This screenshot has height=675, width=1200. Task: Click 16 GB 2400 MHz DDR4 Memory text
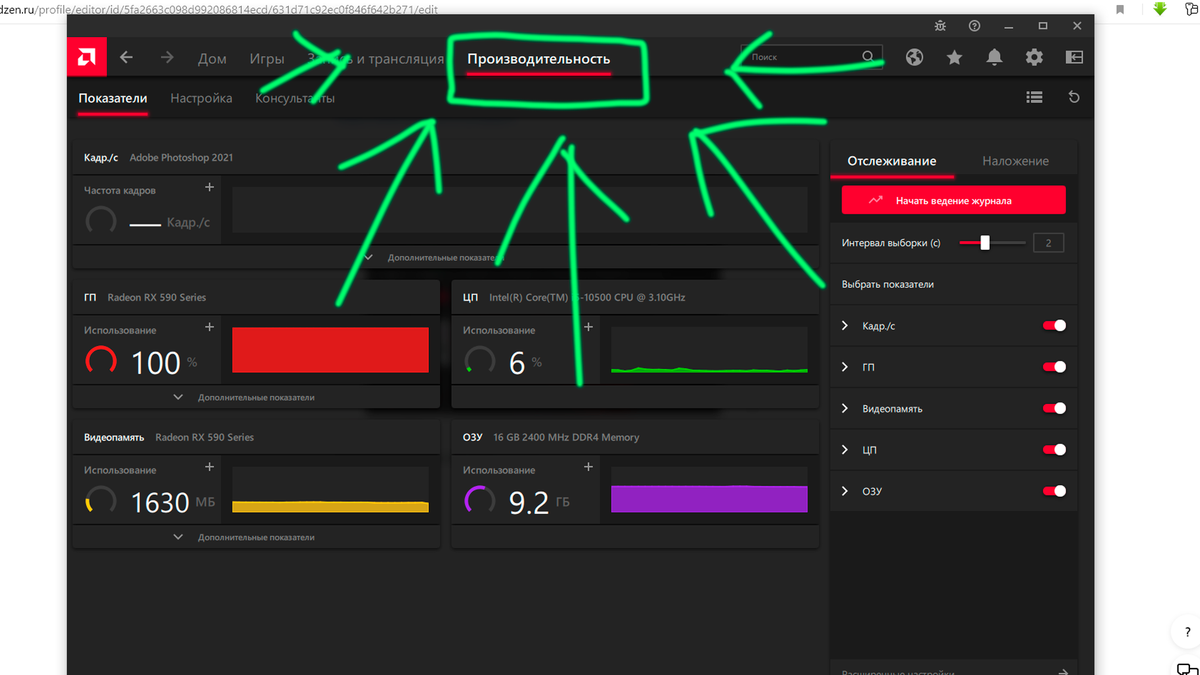coord(566,437)
